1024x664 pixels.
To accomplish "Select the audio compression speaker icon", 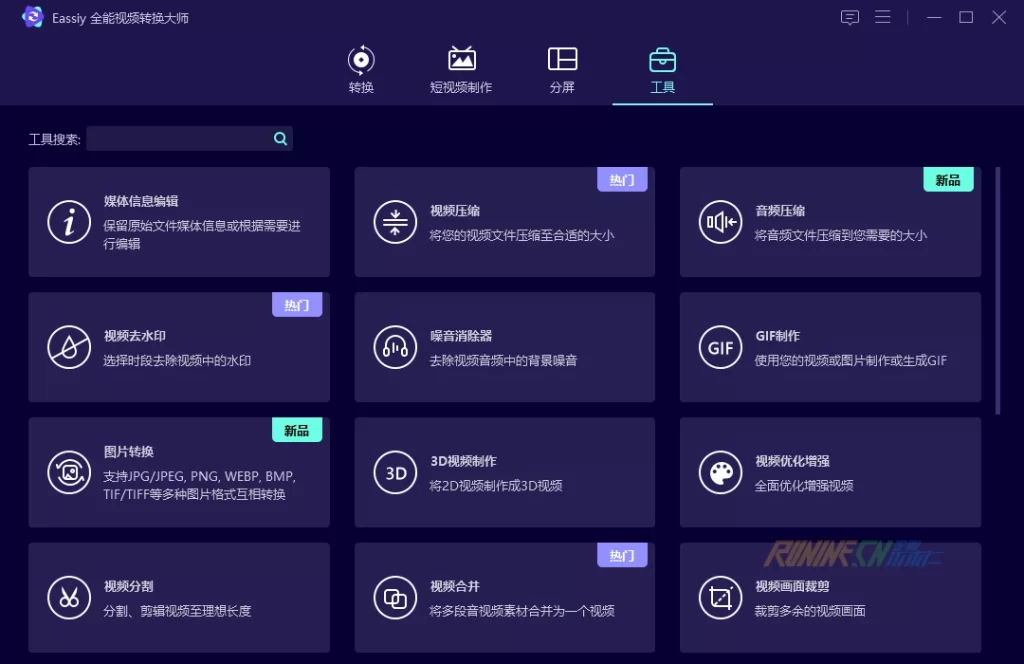I will pyautogui.click(x=721, y=222).
